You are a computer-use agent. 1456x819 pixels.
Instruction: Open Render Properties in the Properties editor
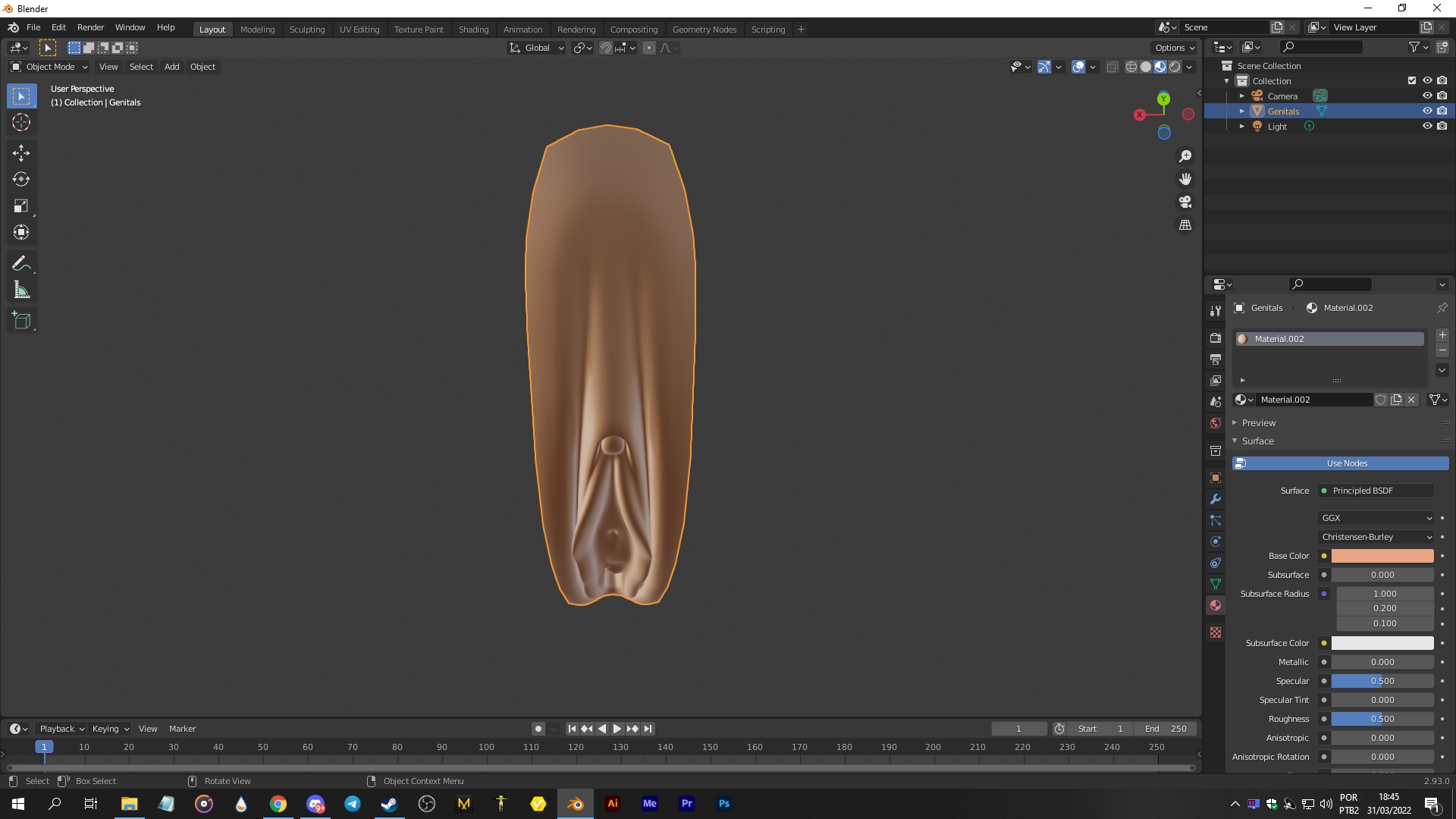click(x=1215, y=337)
